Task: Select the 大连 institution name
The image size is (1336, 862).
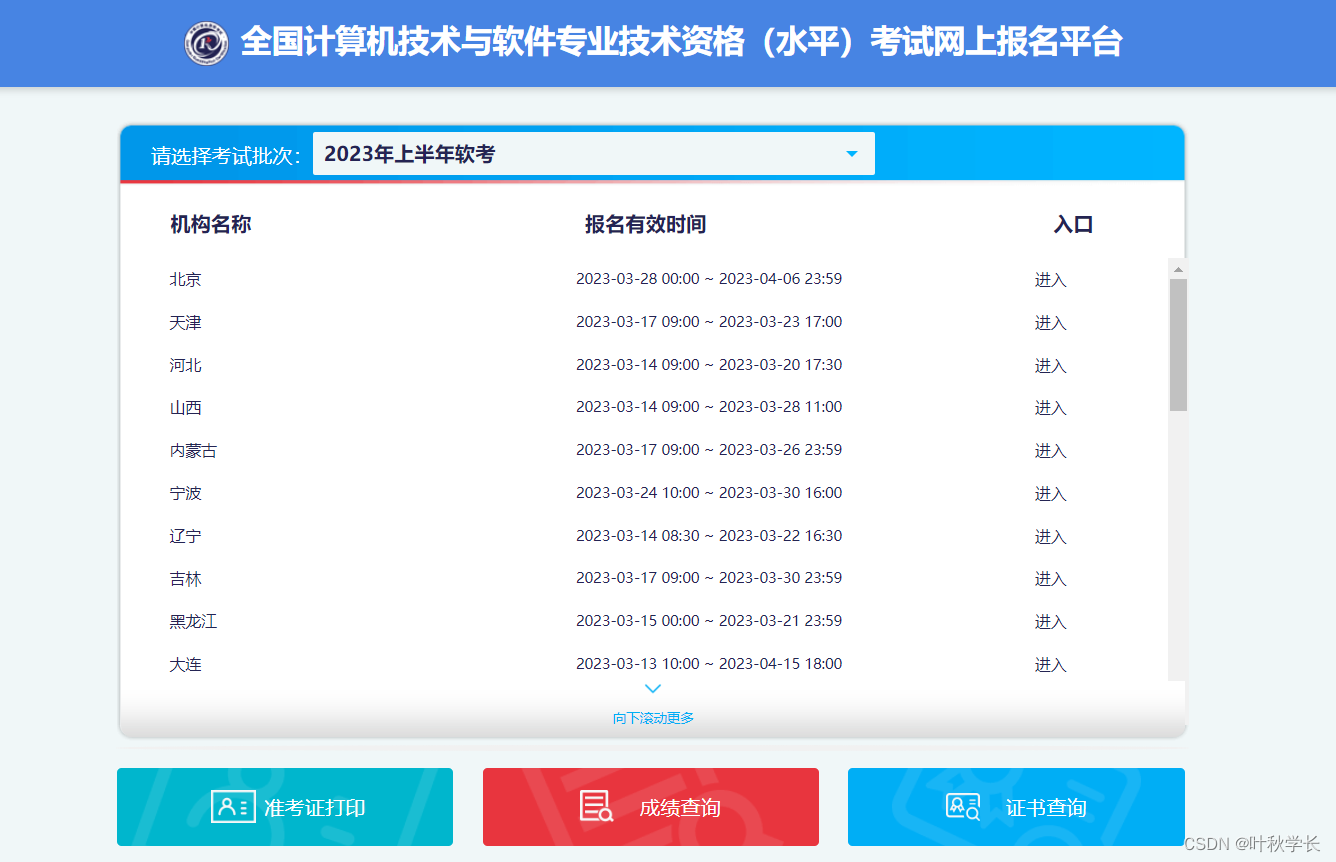Action: [x=186, y=665]
